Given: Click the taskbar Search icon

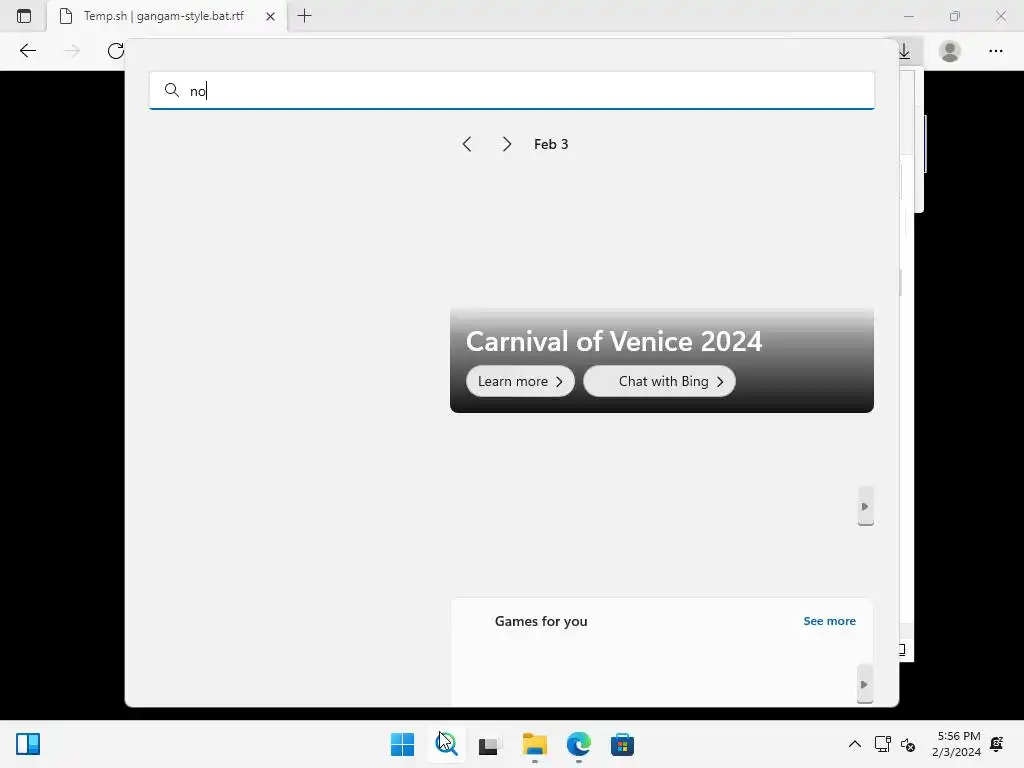Looking at the screenshot, I should coord(447,744).
